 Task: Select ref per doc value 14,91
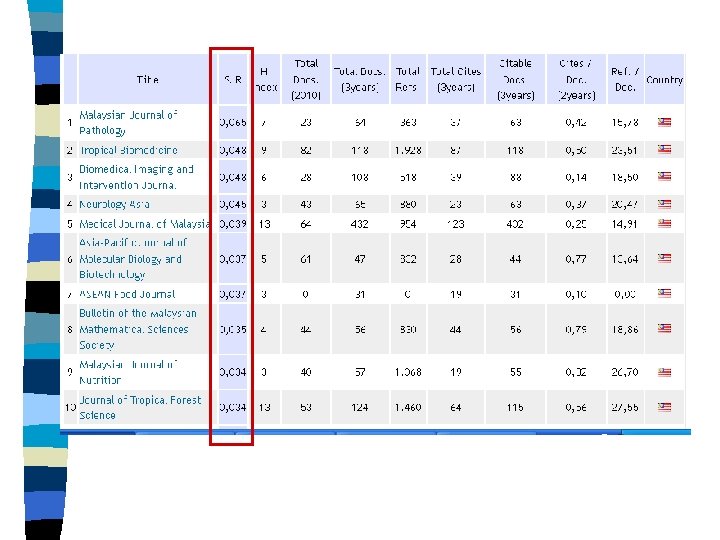[x=624, y=224]
